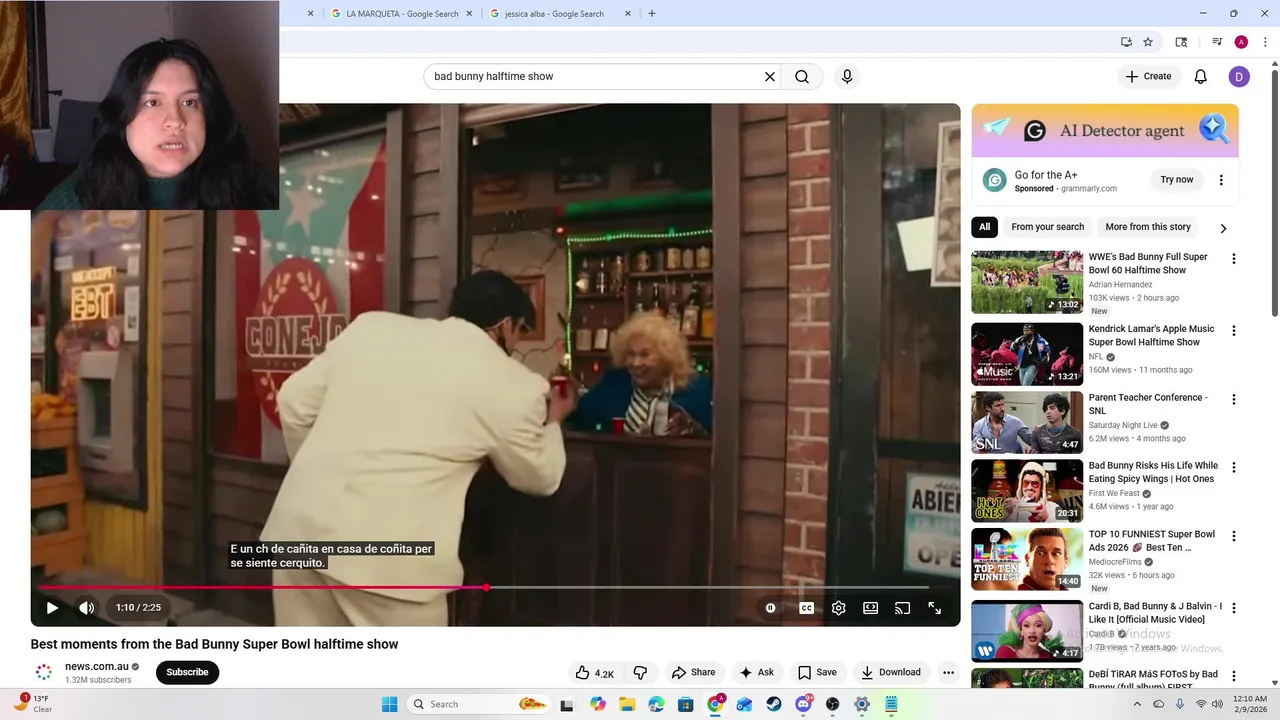Clear the YouTube search box text
The height and width of the screenshot is (720, 1280).
pos(770,76)
